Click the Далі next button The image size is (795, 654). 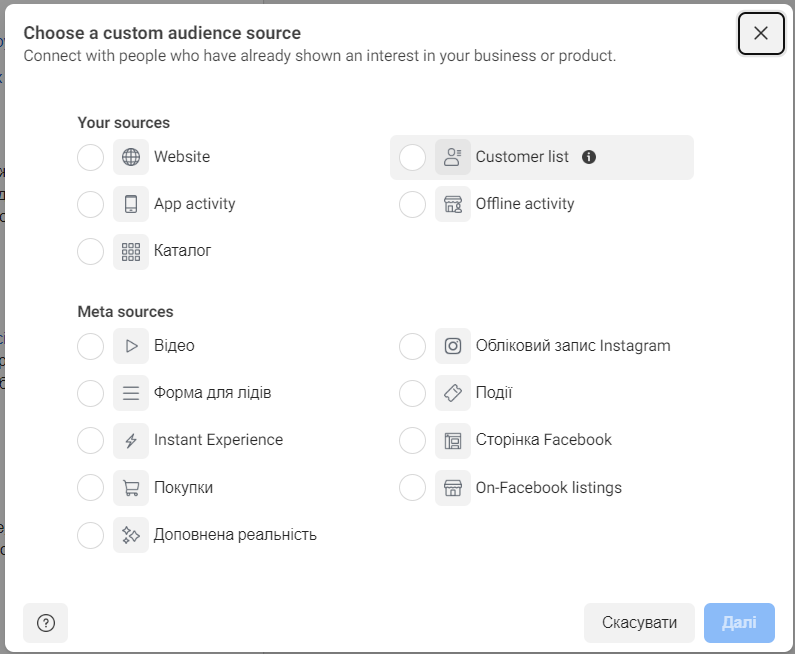pos(739,622)
